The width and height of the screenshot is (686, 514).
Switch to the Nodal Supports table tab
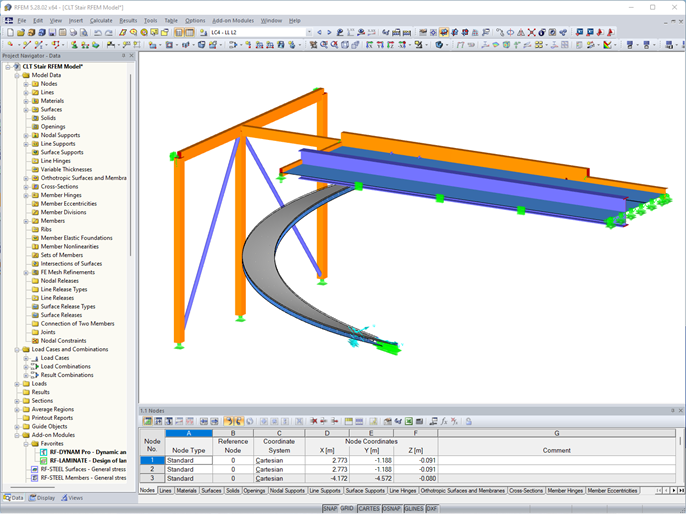tap(287, 491)
